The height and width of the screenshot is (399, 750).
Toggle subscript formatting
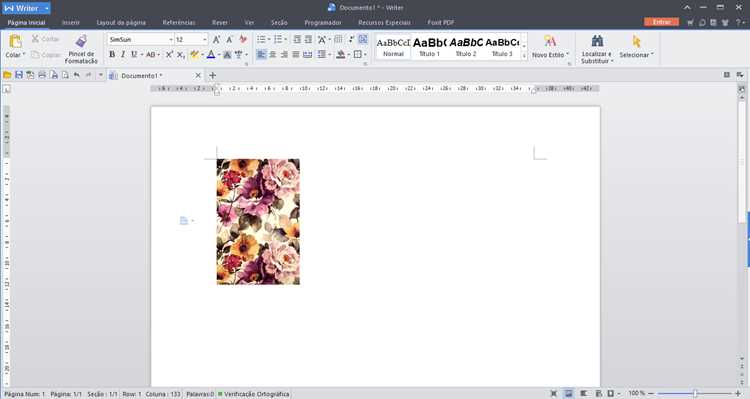click(x=181, y=55)
